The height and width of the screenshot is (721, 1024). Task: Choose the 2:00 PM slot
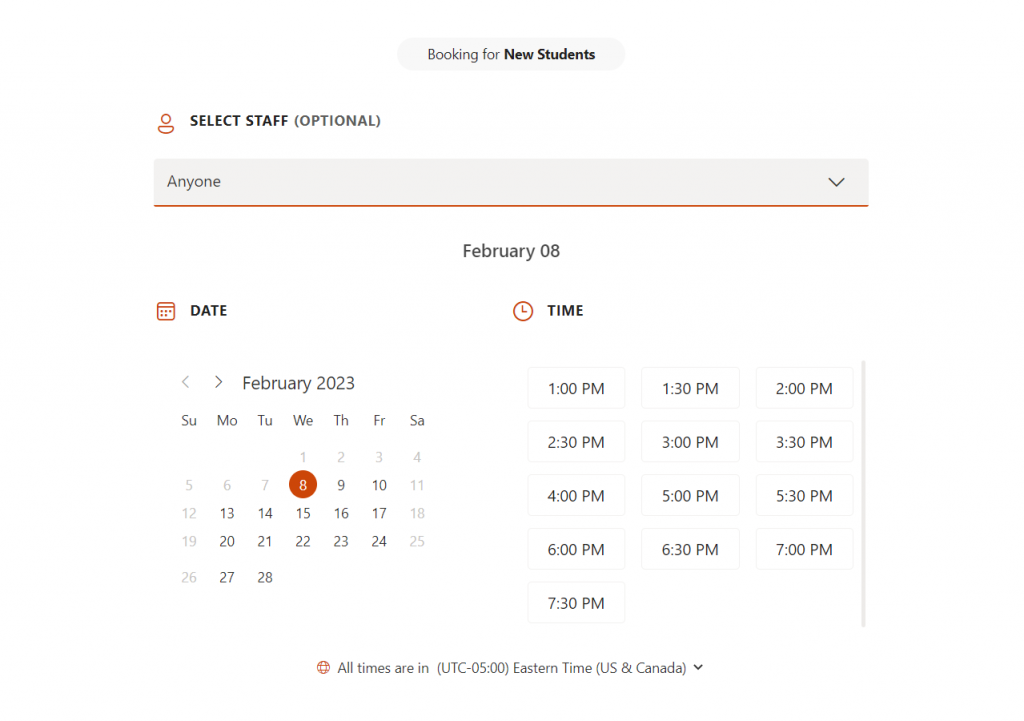(x=804, y=388)
